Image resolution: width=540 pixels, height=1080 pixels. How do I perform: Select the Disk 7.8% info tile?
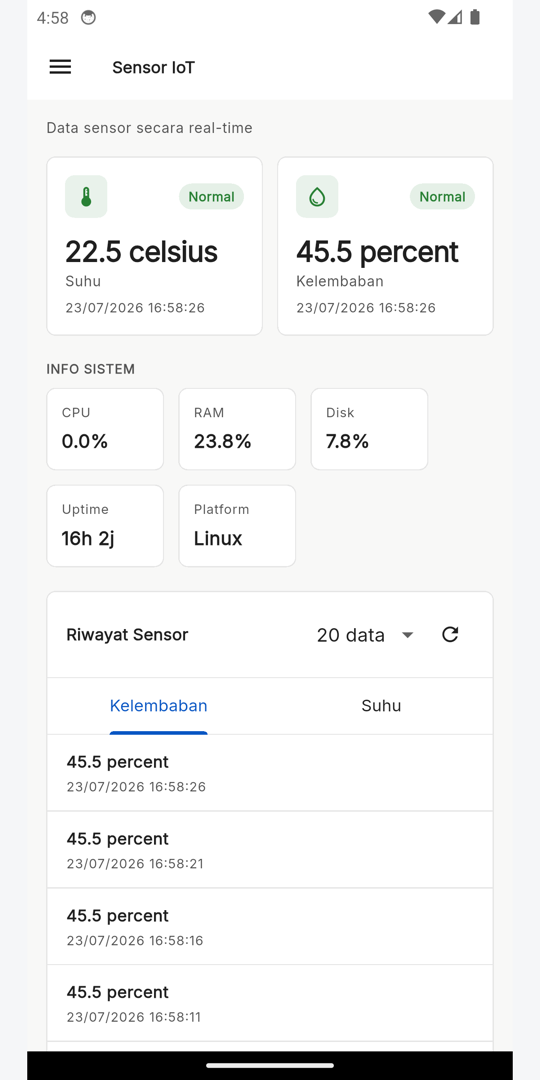point(369,429)
